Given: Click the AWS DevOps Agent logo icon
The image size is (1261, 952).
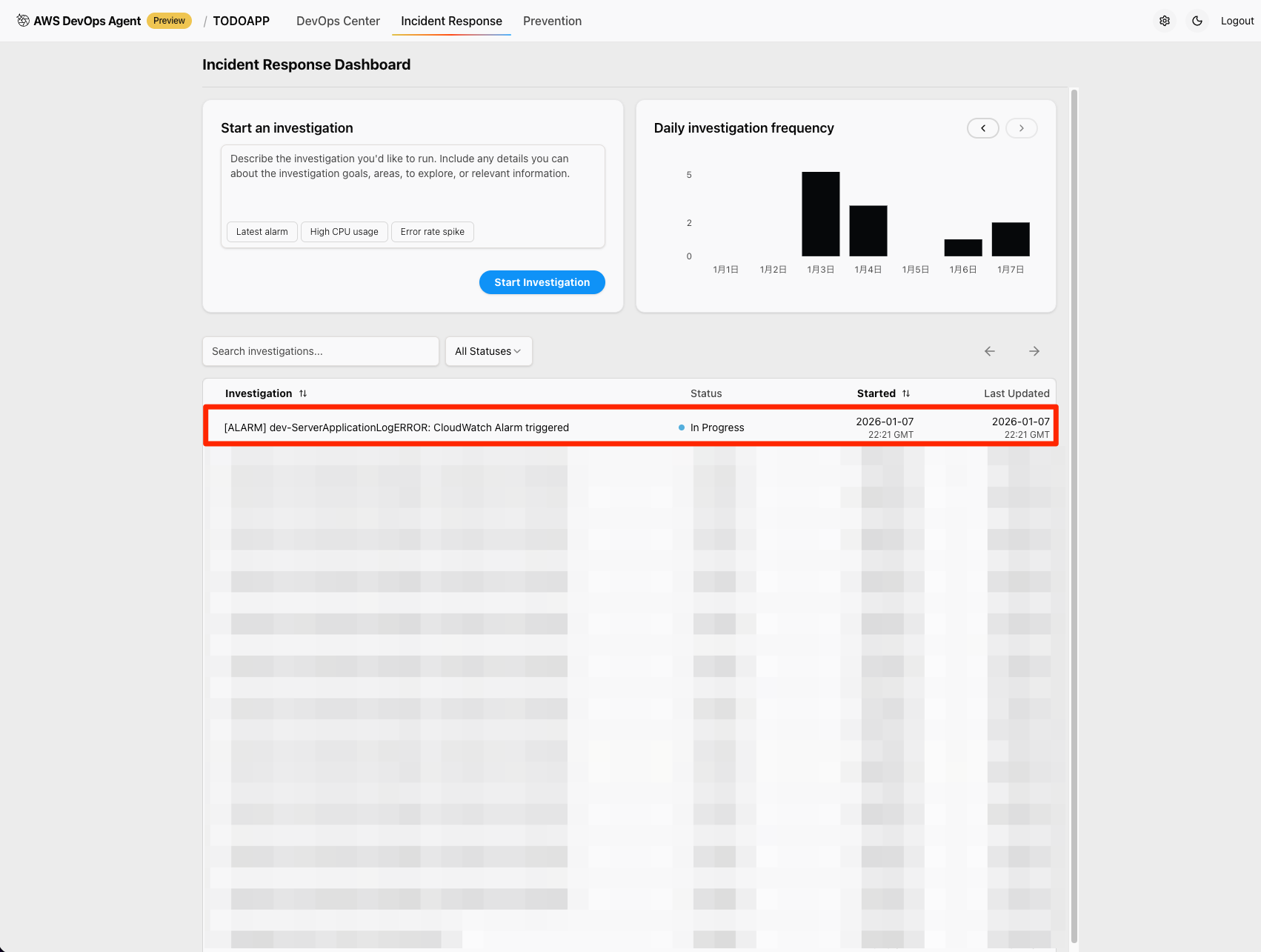Looking at the screenshot, I should 23,21.
